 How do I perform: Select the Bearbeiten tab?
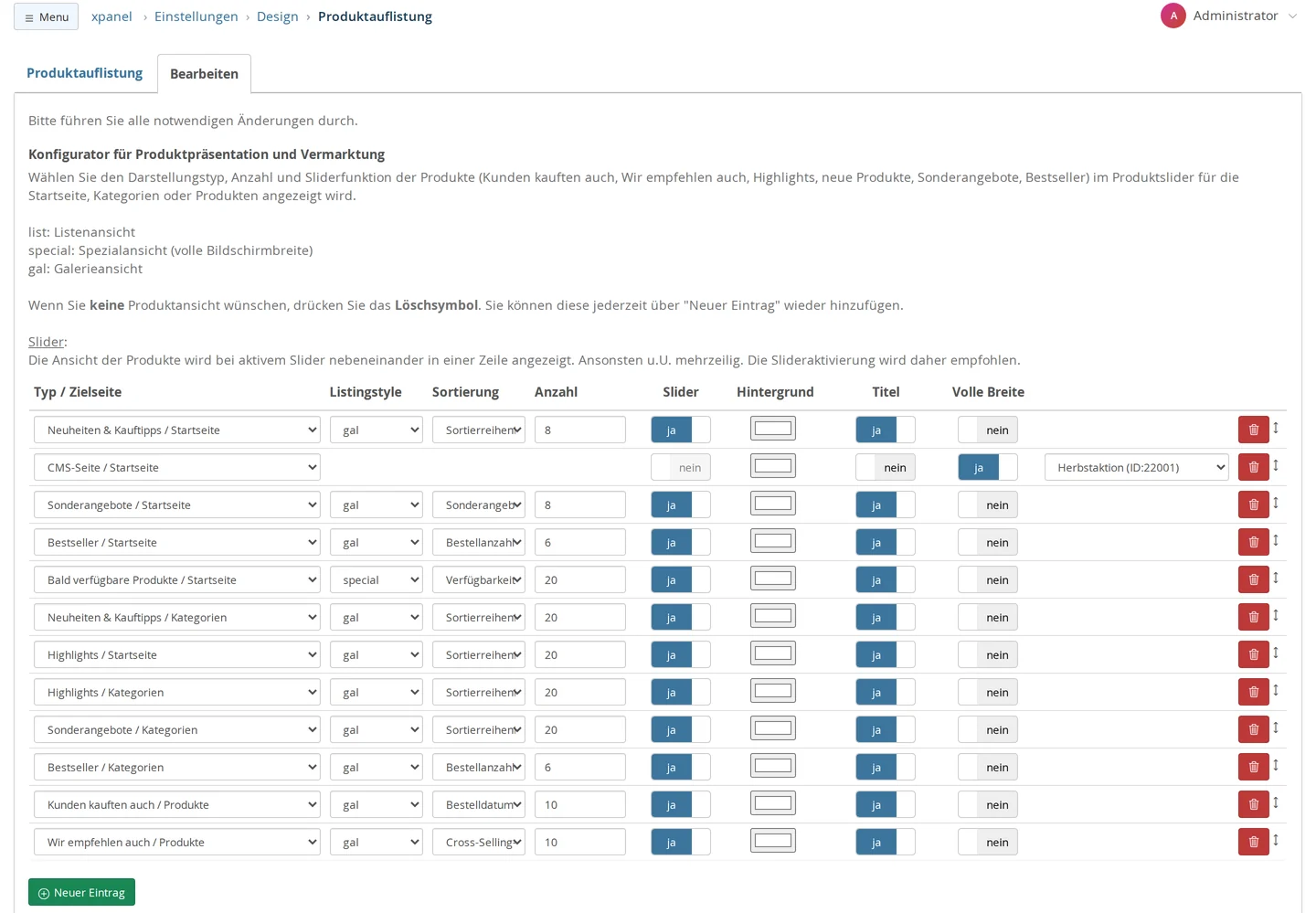click(204, 74)
